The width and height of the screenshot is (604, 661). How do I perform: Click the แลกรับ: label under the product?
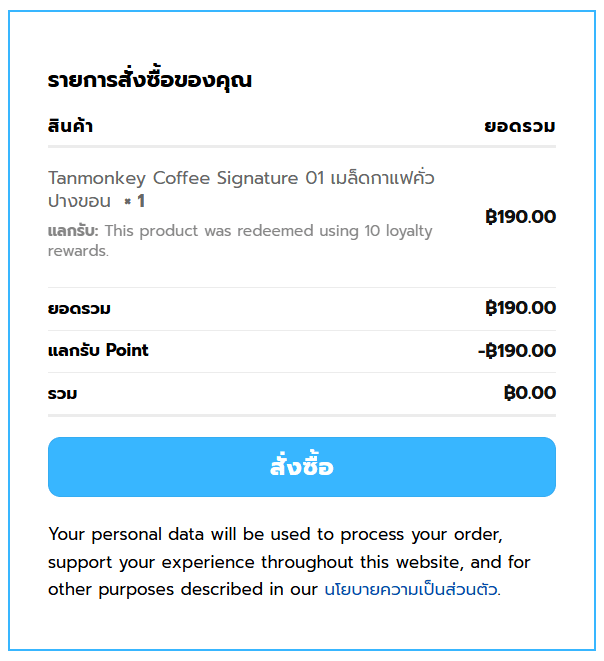tap(73, 231)
